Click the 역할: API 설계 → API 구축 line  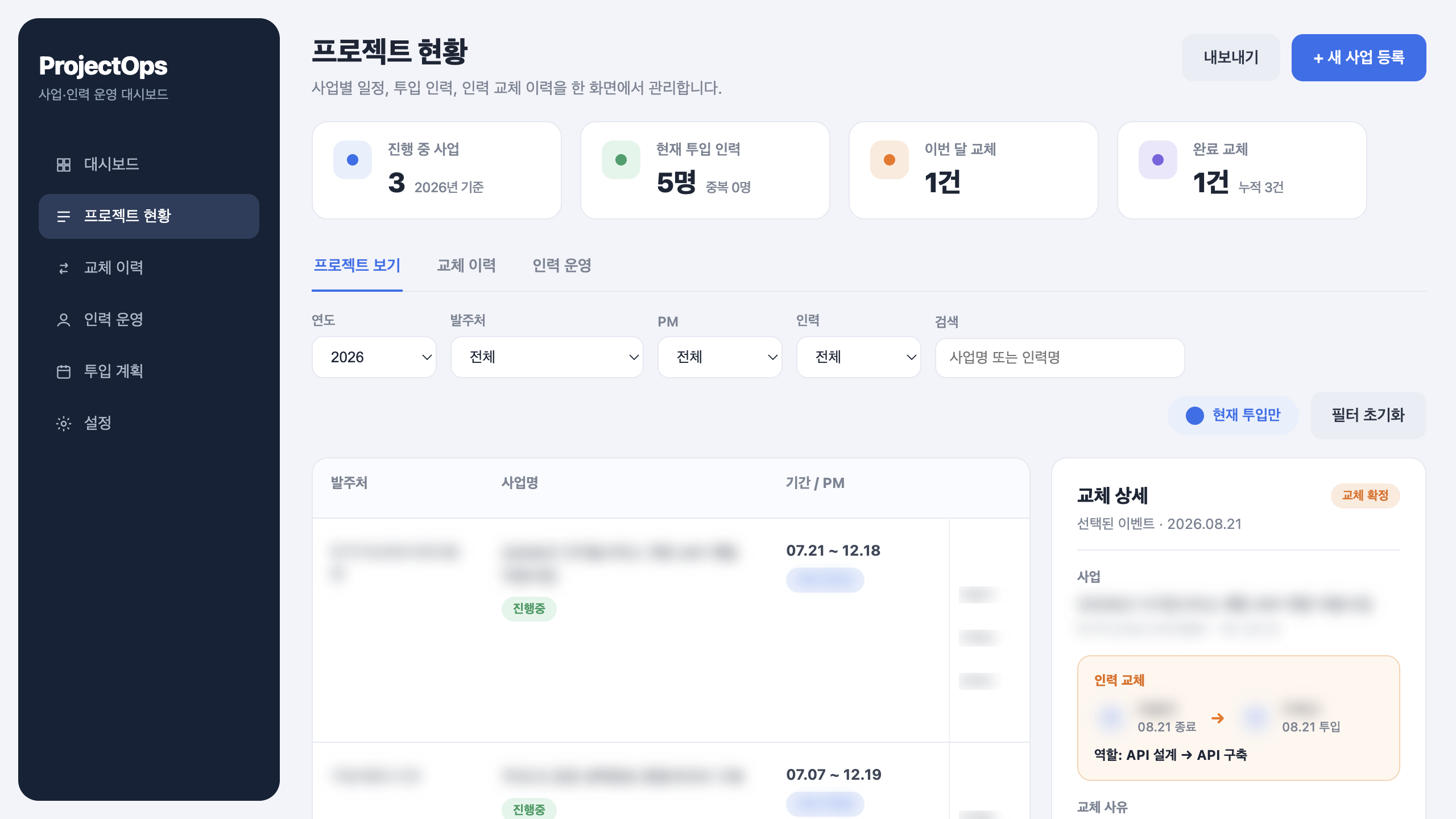click(1170, 755)
